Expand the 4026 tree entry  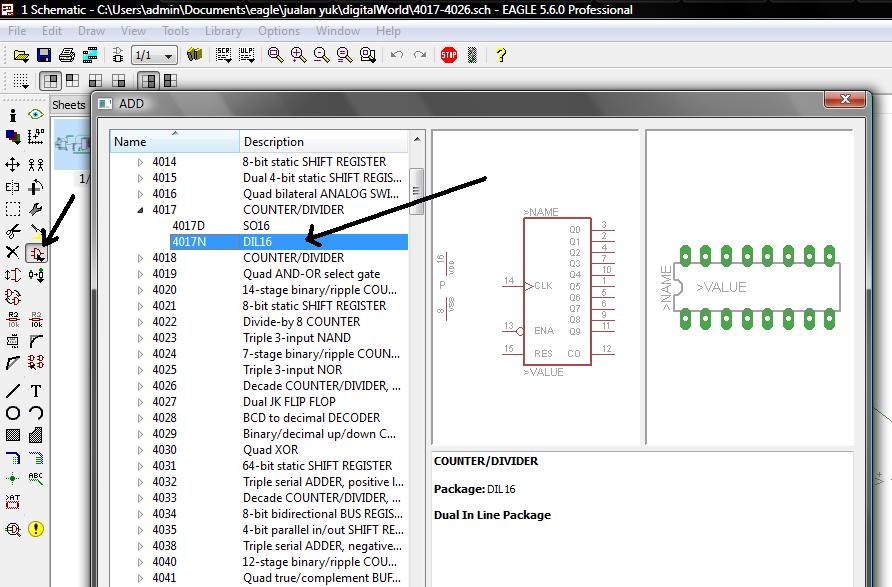141,386
